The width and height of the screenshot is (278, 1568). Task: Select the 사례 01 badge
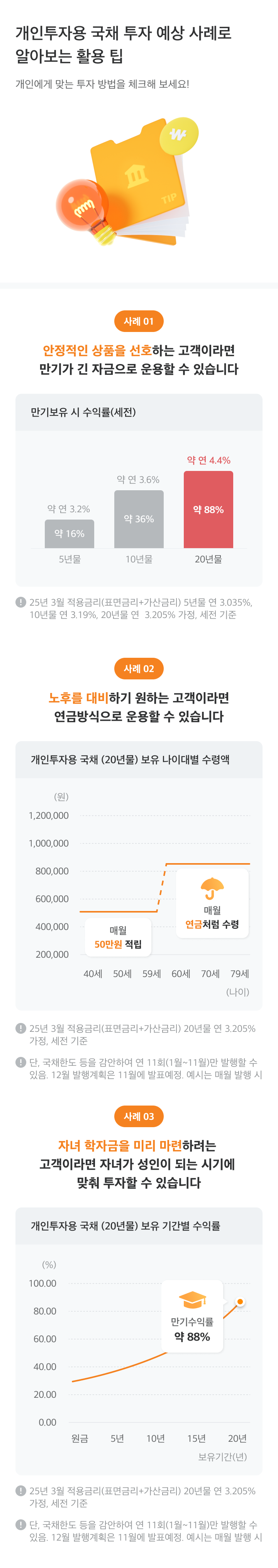(139, 322)
